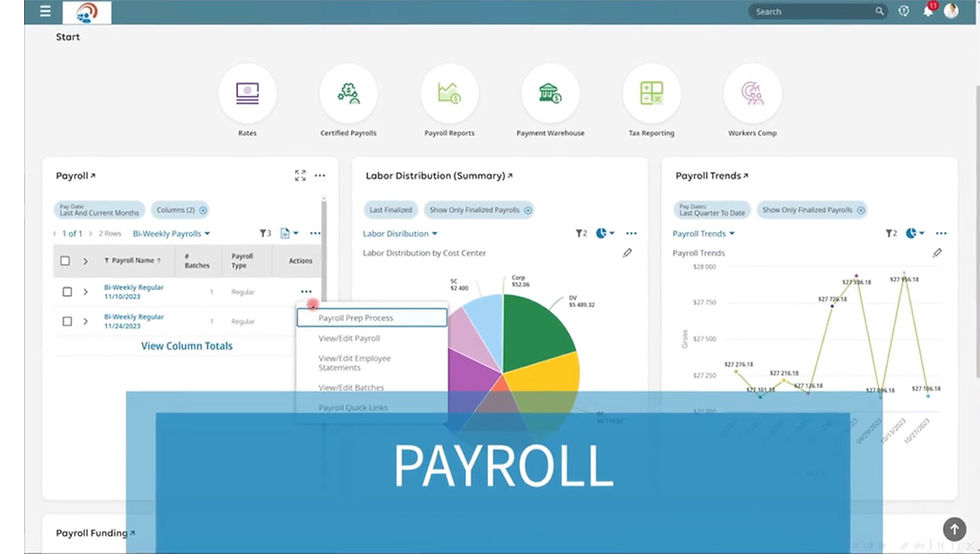Edit the Payroll Trends chart pencil

pos(937,253)
